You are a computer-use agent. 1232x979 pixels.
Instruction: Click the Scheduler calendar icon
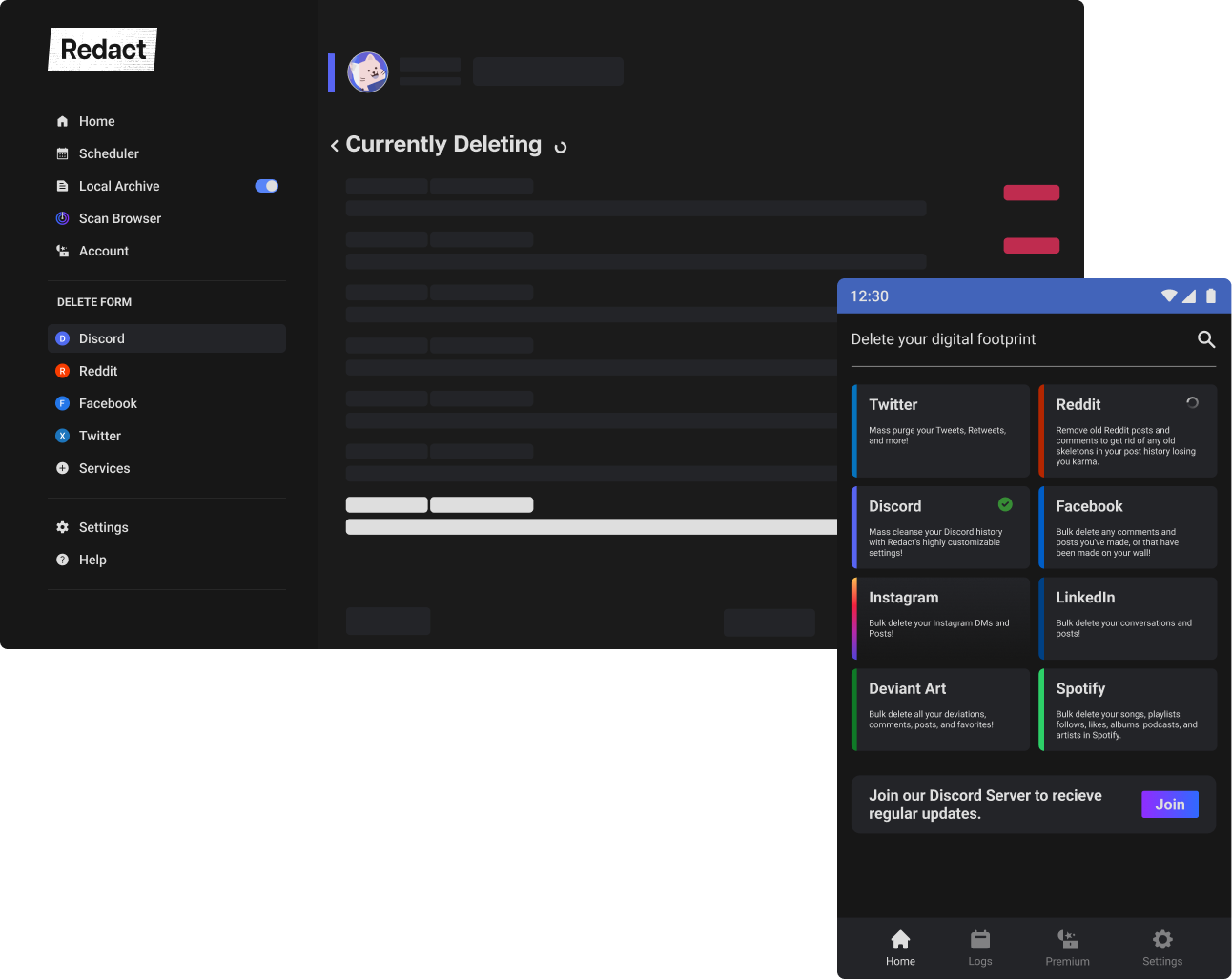tap(62, 153)
